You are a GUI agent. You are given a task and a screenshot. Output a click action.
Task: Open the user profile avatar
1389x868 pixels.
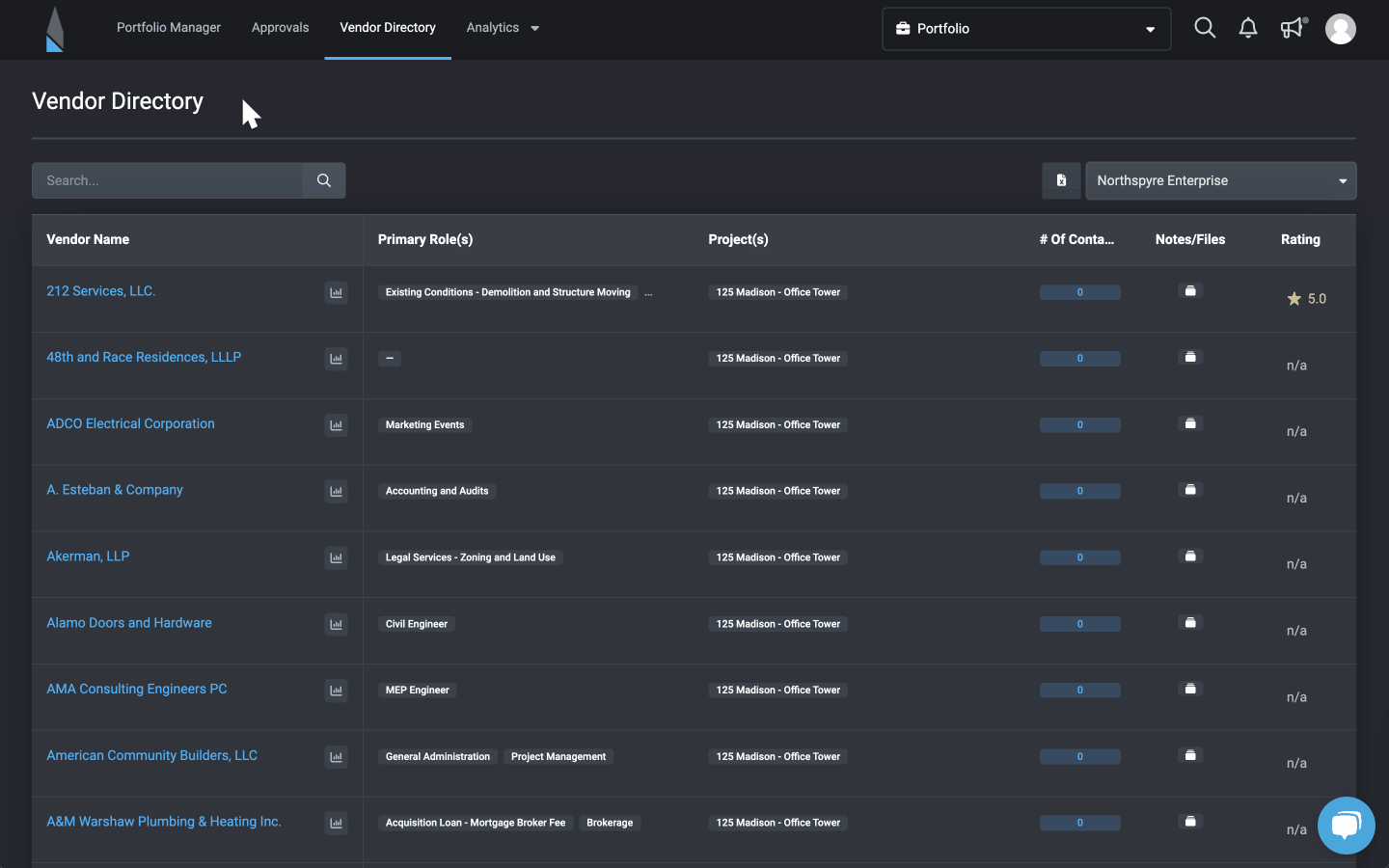pyautogui.click(x=1340, y=29)
